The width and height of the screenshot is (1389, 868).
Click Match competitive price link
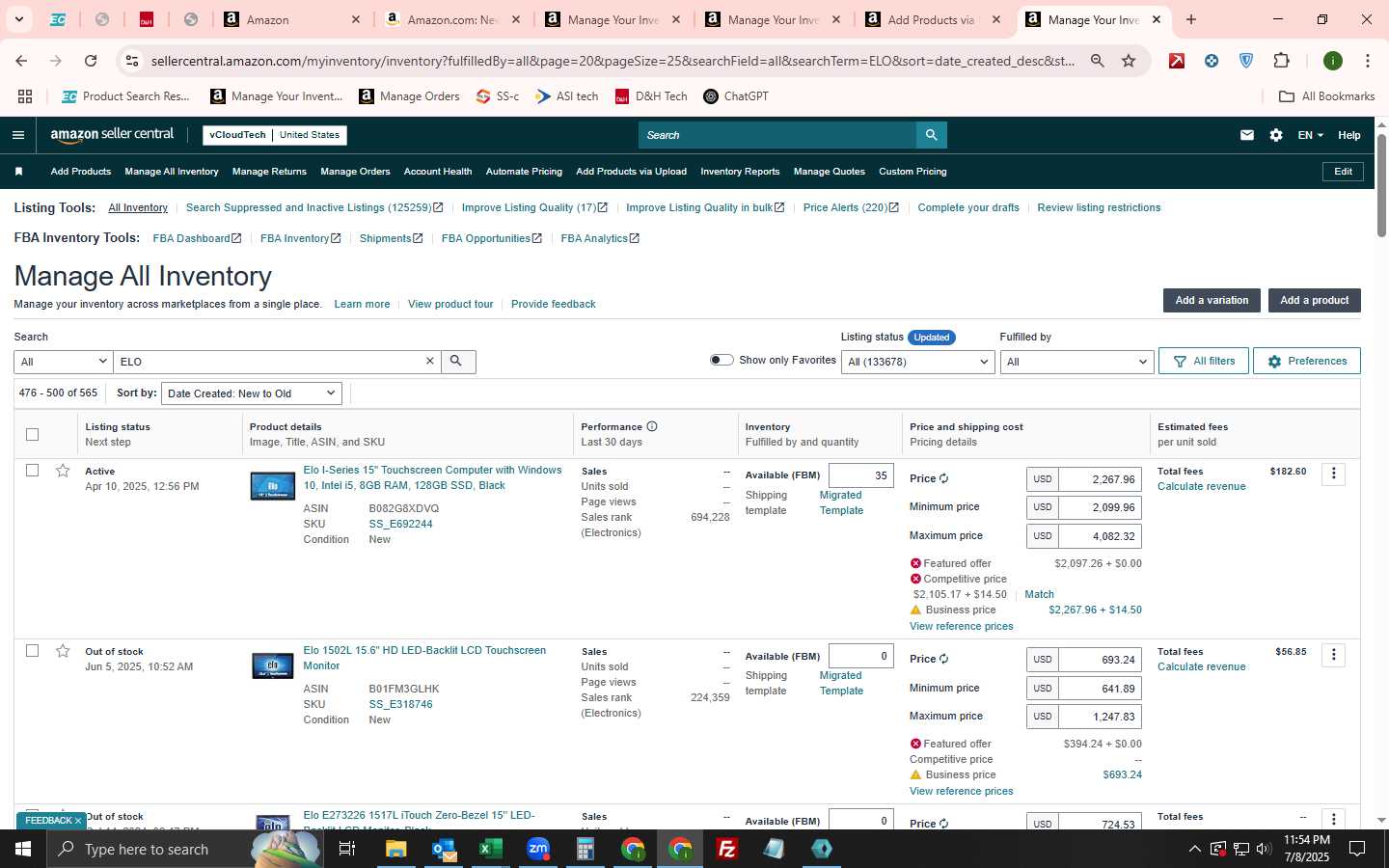1039,594
